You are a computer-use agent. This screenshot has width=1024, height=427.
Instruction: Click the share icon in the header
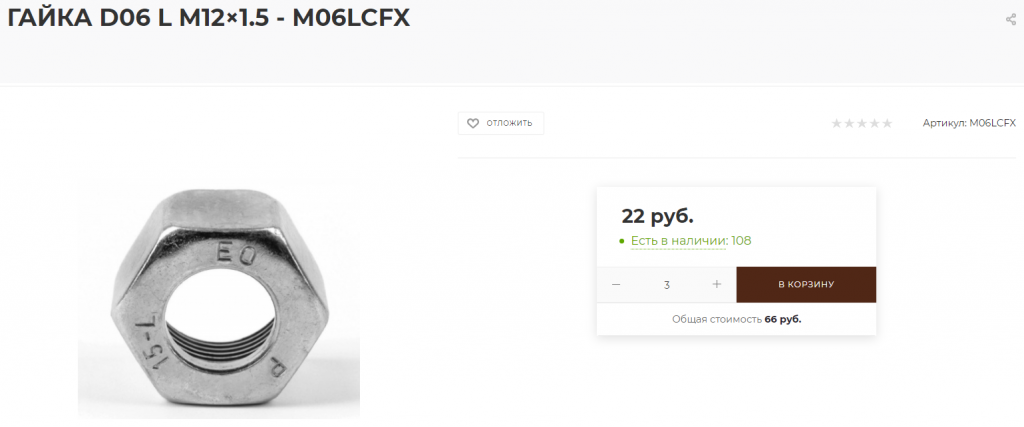tap(1011, 19)
